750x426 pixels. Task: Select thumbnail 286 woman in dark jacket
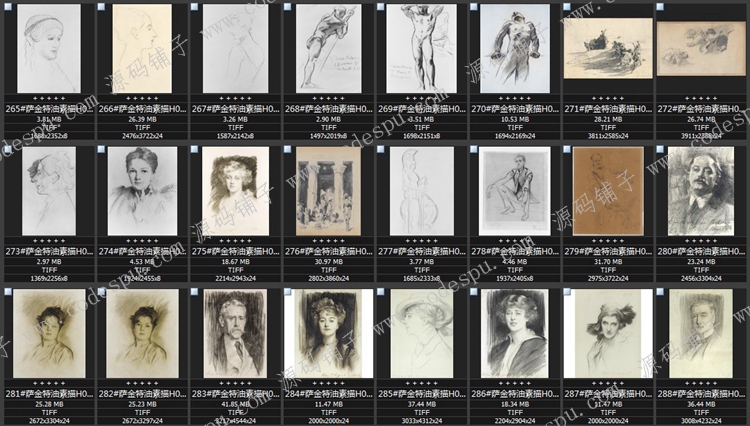pos(515,333)
